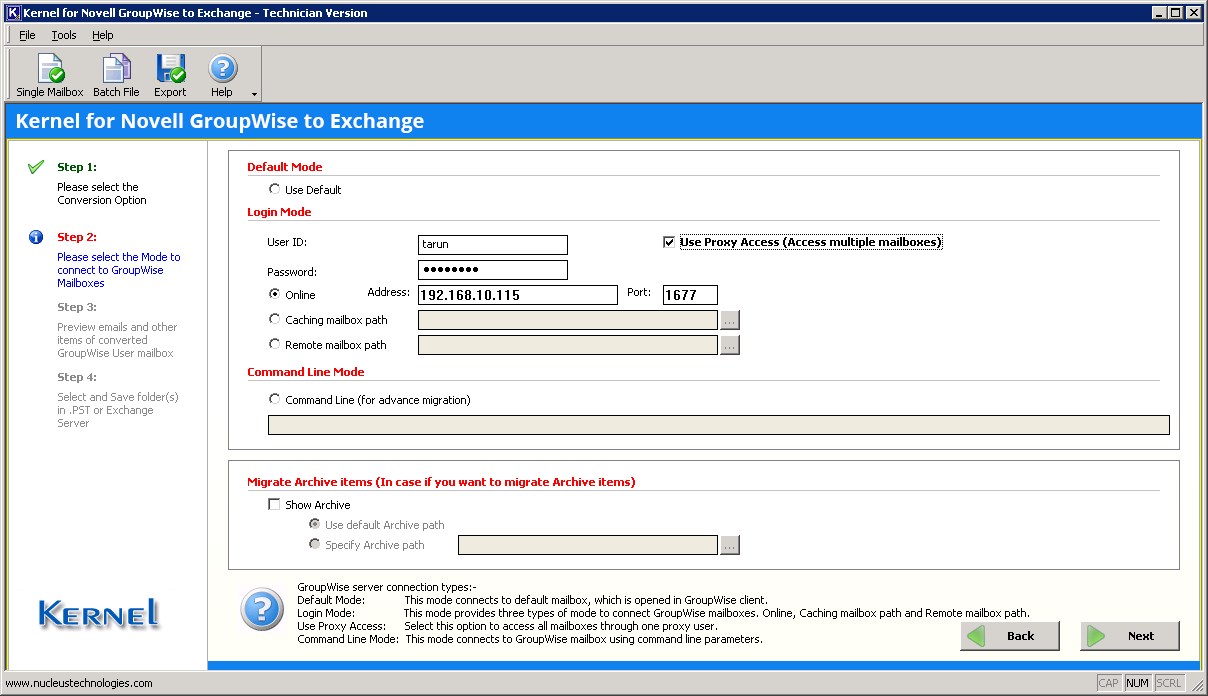Select Specify Archive path radio

[x=315, y=544]
